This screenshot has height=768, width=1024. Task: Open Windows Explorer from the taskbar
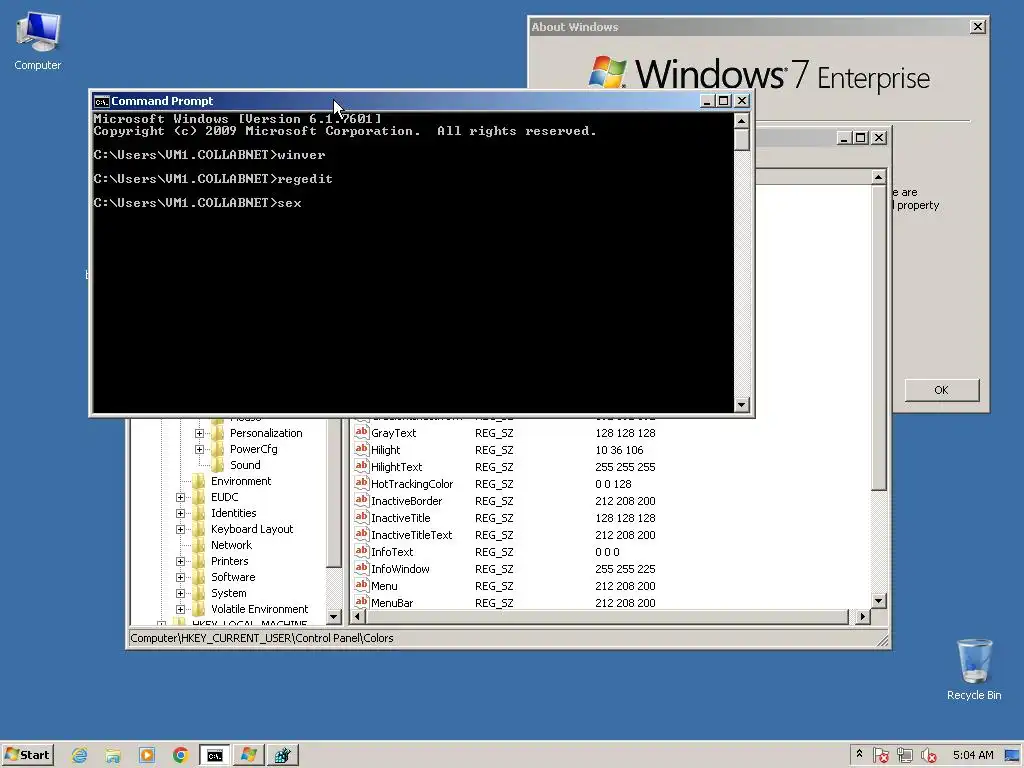pos(113,756)
